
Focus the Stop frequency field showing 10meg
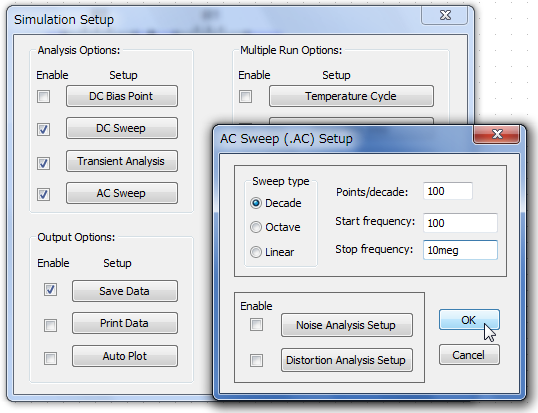[x=460, y=250]
